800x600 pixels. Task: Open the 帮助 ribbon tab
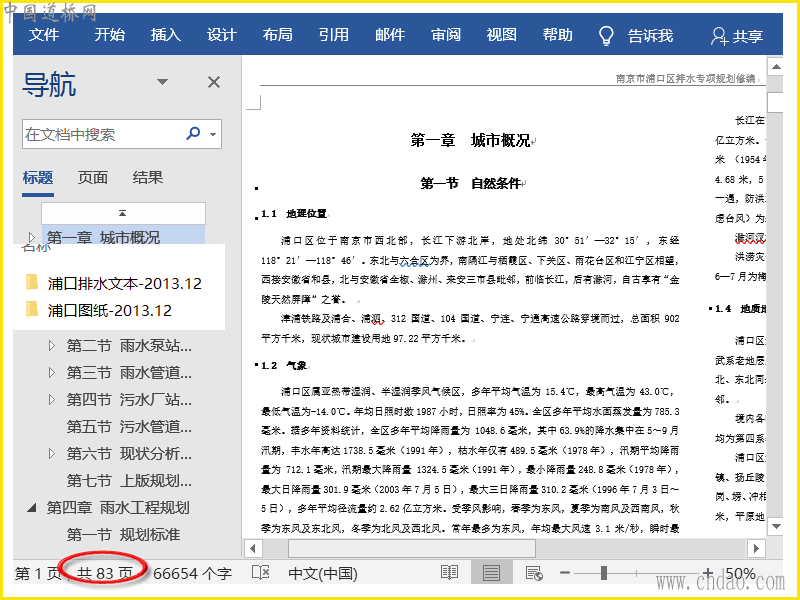(x=558, y=35)
